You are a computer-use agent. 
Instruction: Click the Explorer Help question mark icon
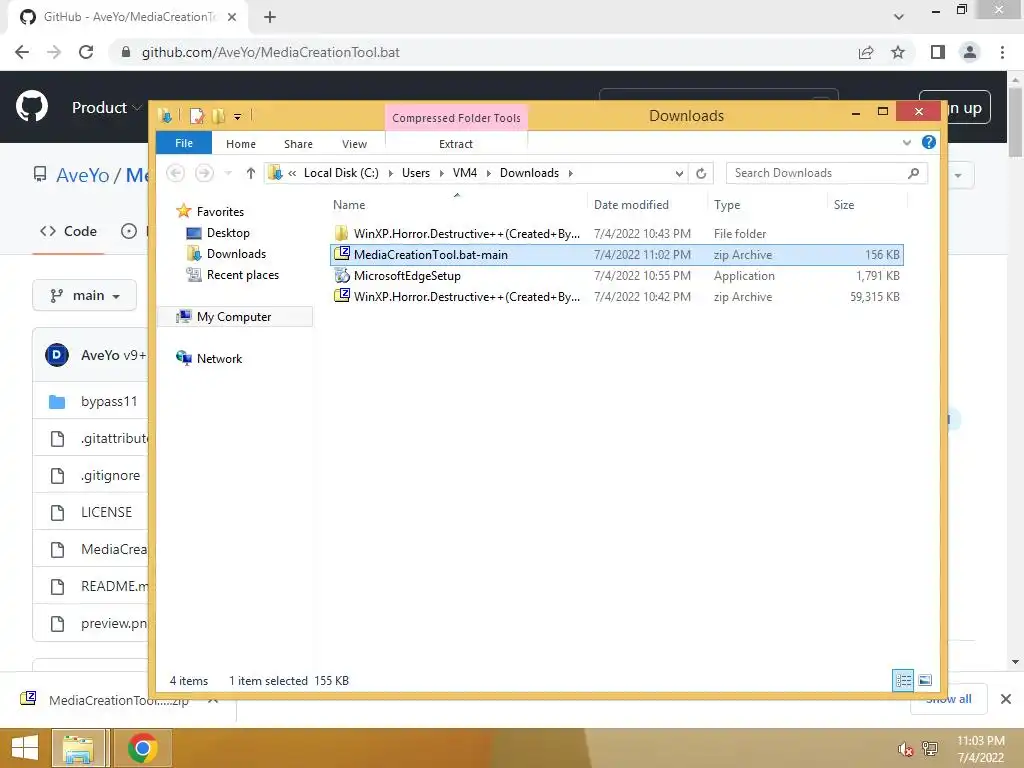928,142
